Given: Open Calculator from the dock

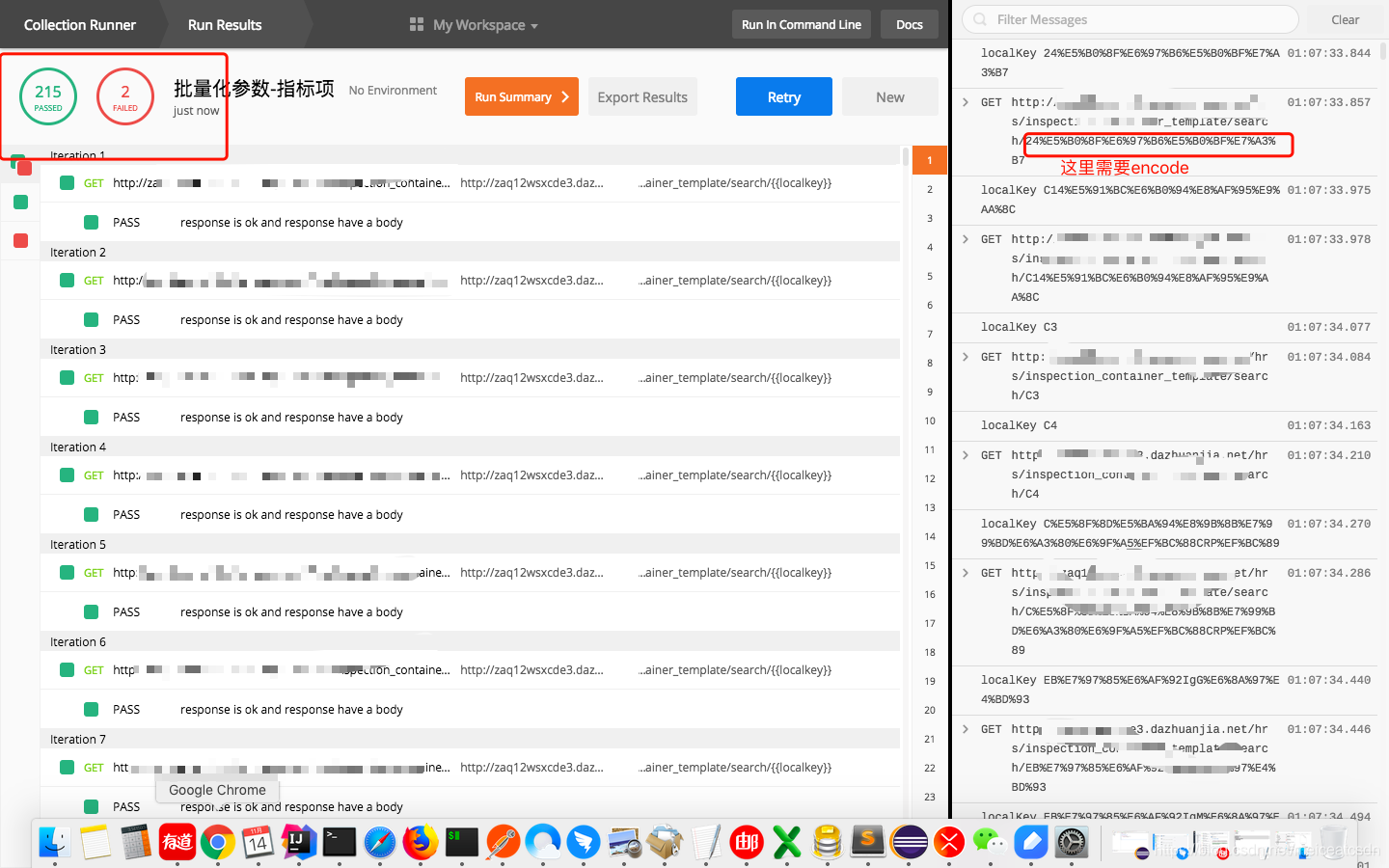Looking at the screenshot, I should [137, 841].
